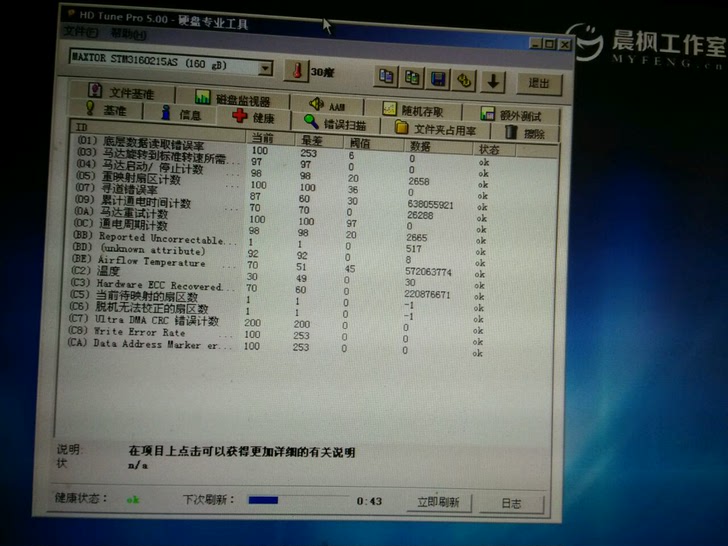Click the 最差 column header
Image resolution: width=728 pixels, height=546 pixels.
319,140
